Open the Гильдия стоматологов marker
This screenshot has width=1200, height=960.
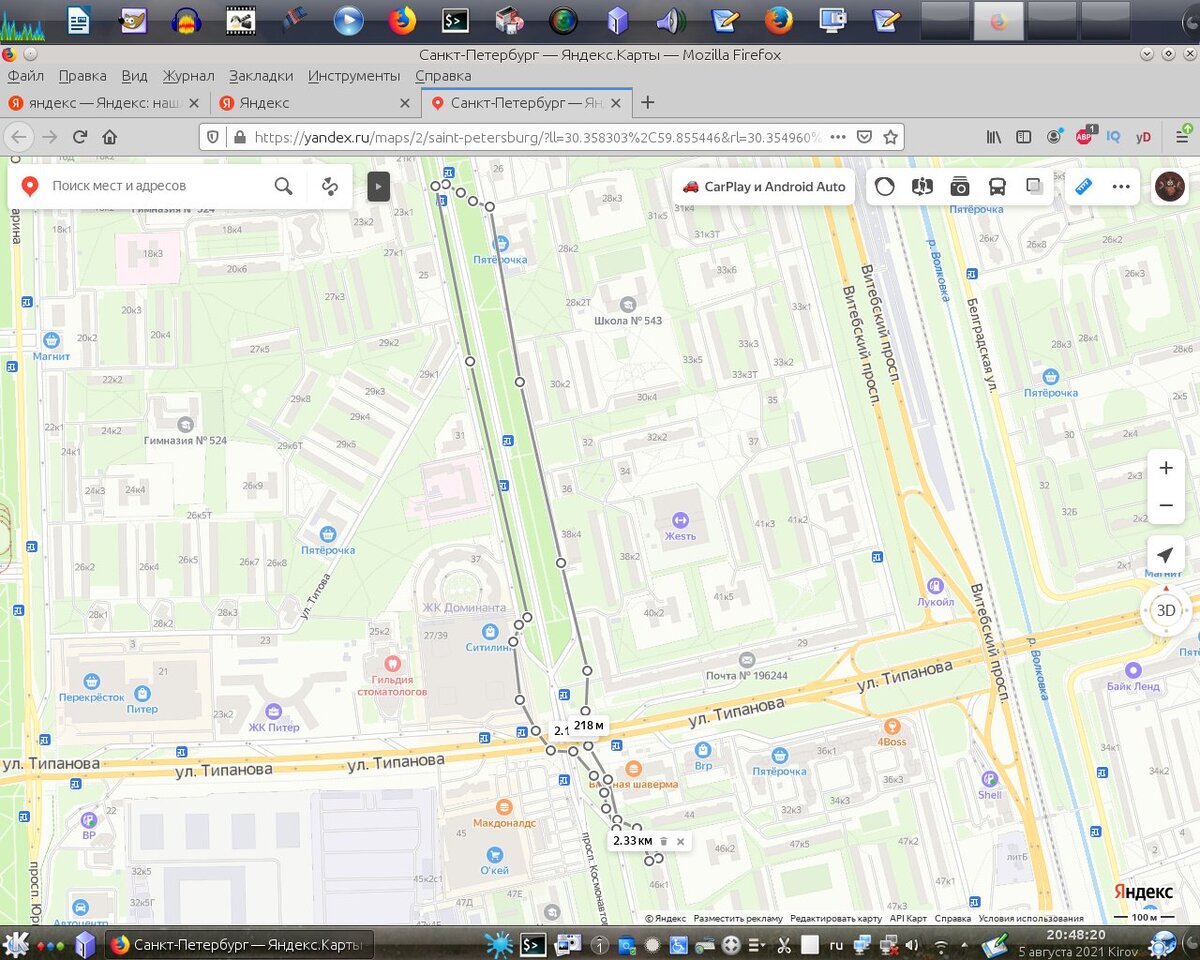tap(392, 663)
